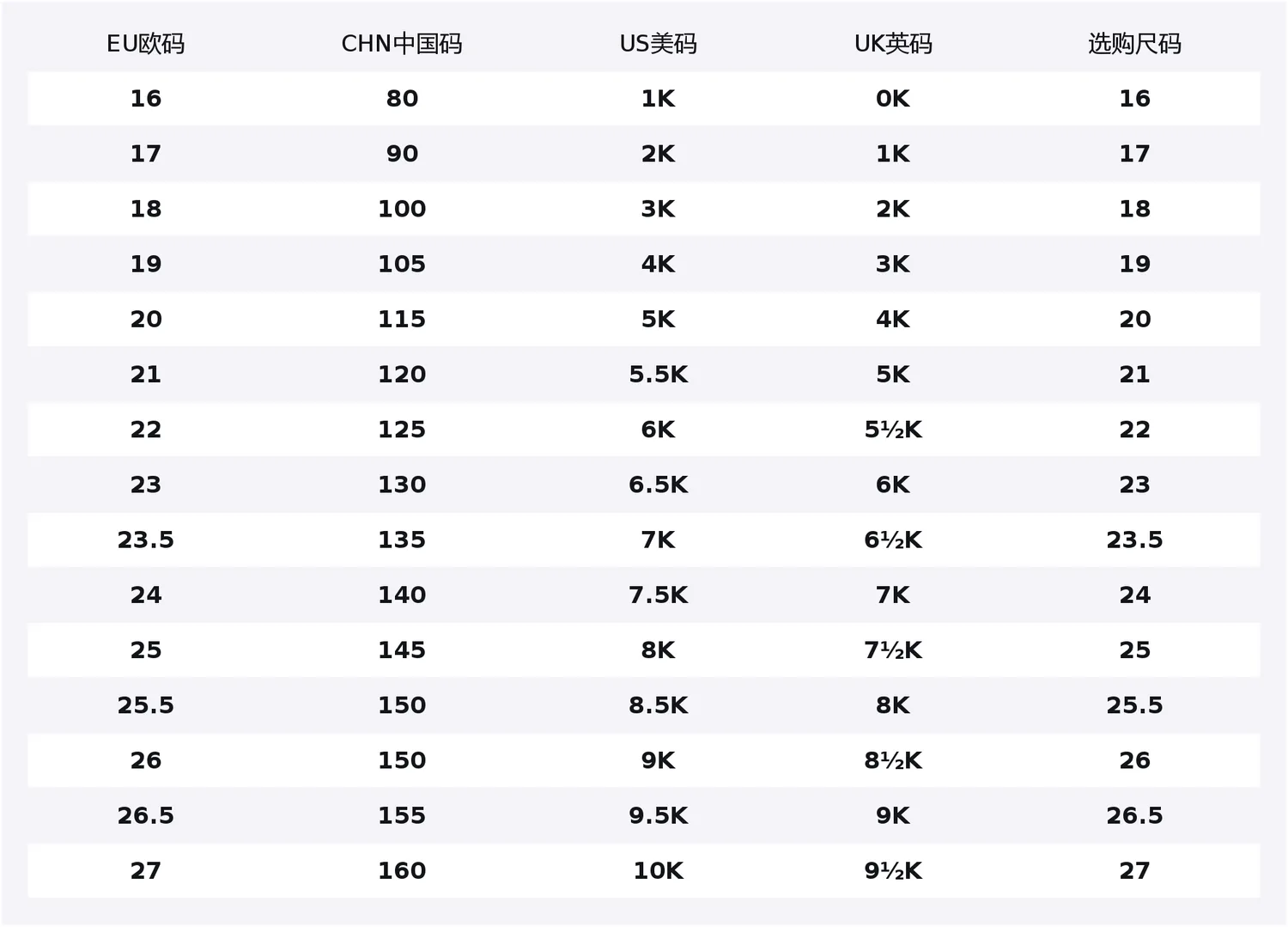
Task: Click the UK size 9½K cell
Action: click(893, 871)
